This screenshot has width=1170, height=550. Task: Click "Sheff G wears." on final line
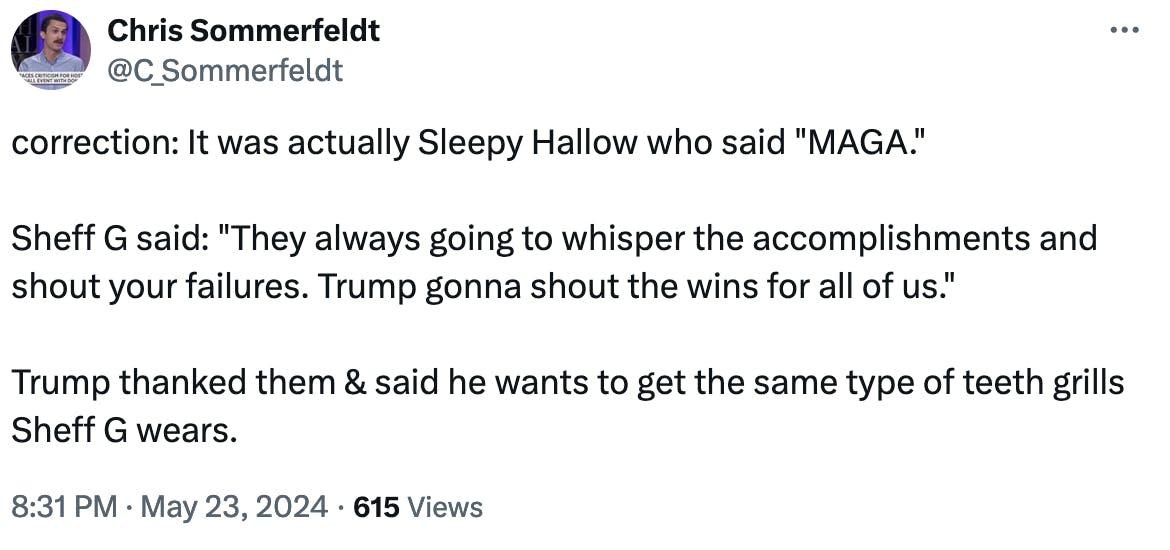(x=124, y=431)
